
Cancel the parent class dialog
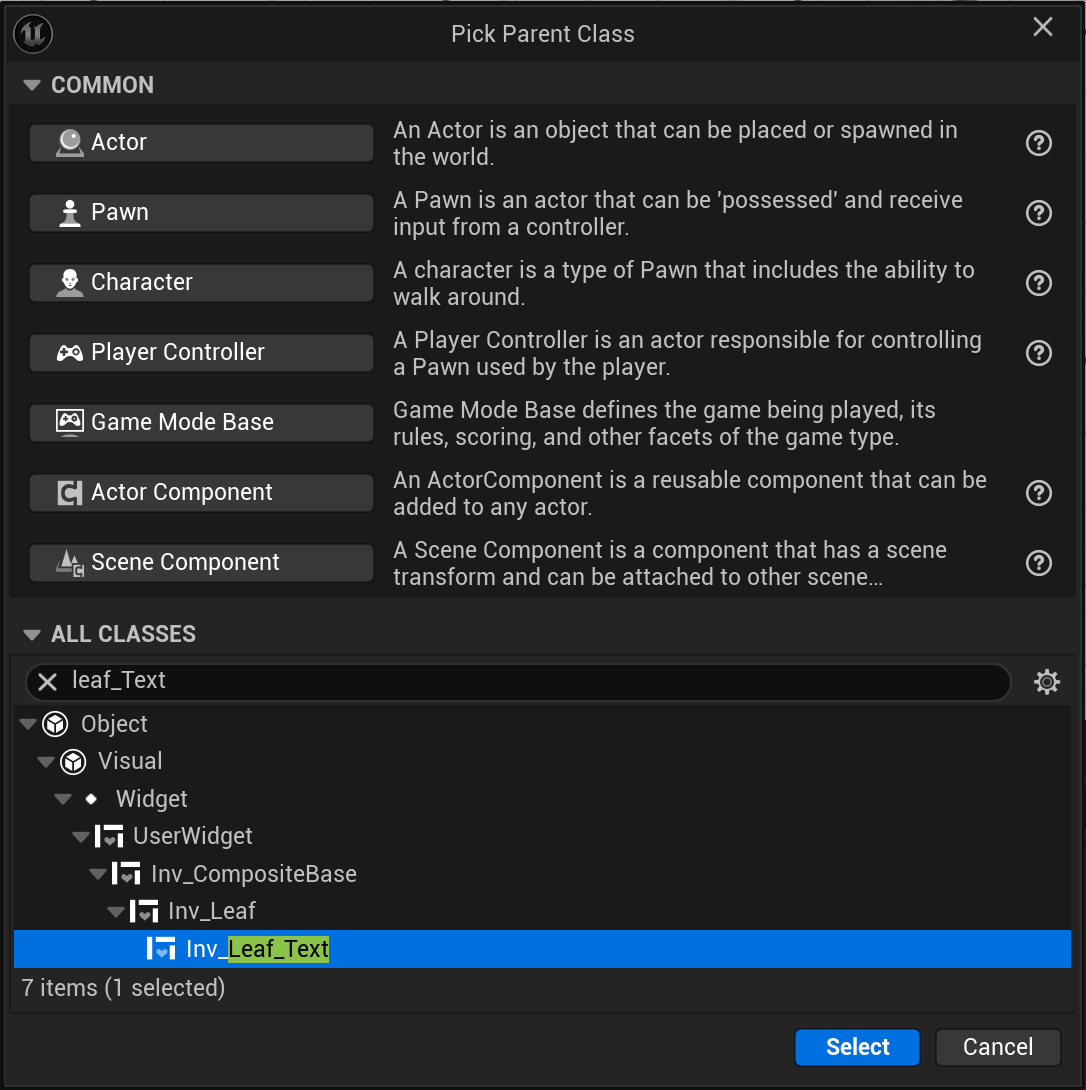[x=997, y=1047]
